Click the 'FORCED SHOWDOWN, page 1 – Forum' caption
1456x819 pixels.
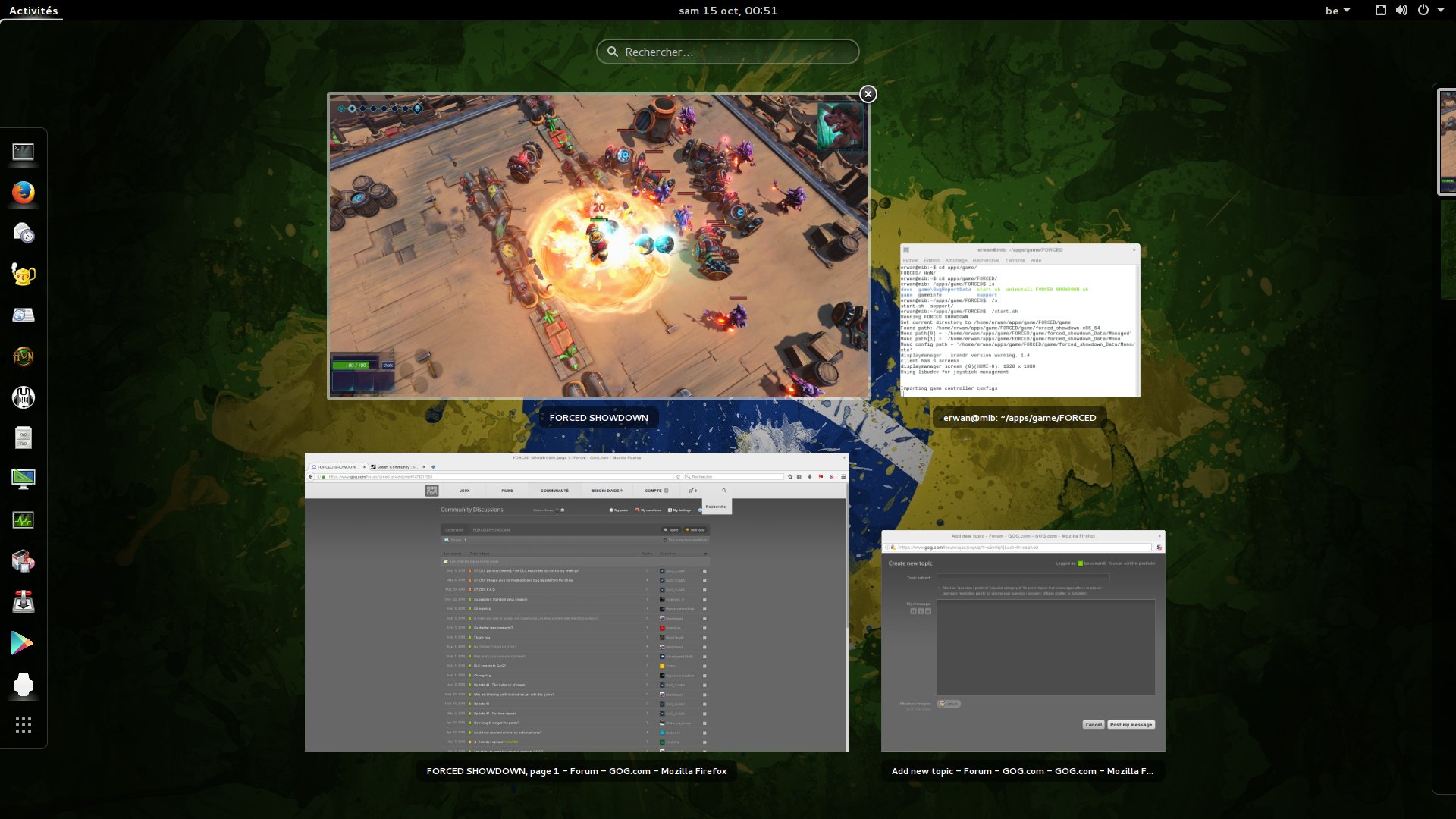coord(577,771)
